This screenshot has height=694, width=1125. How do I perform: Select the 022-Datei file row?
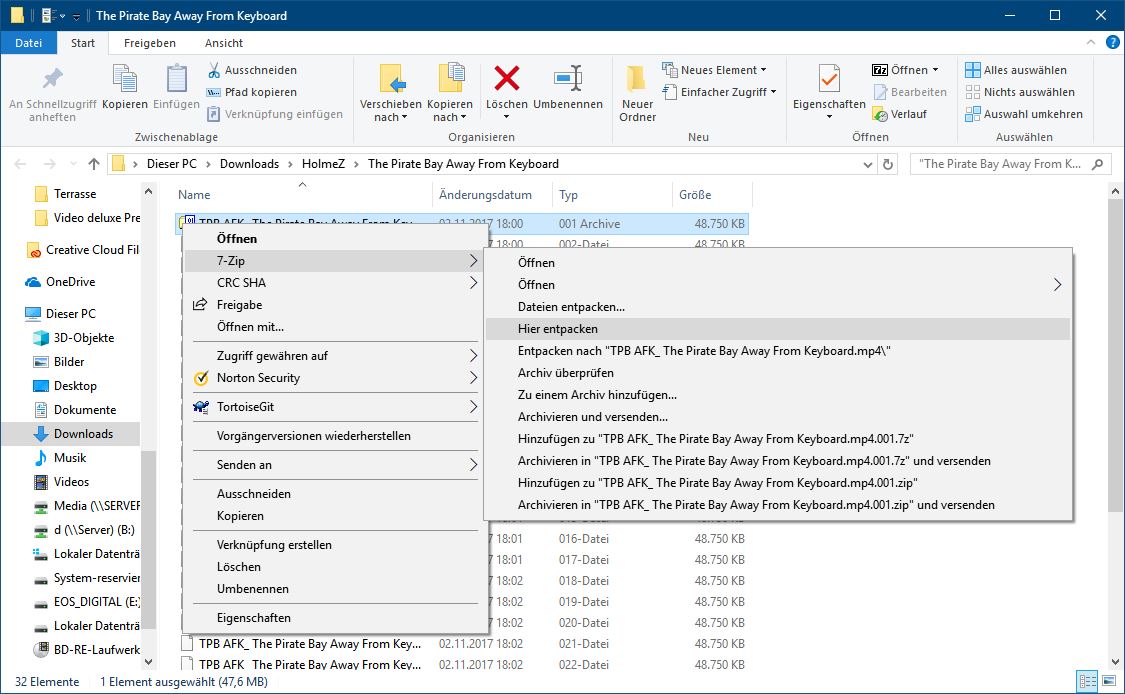pos(464,665)
